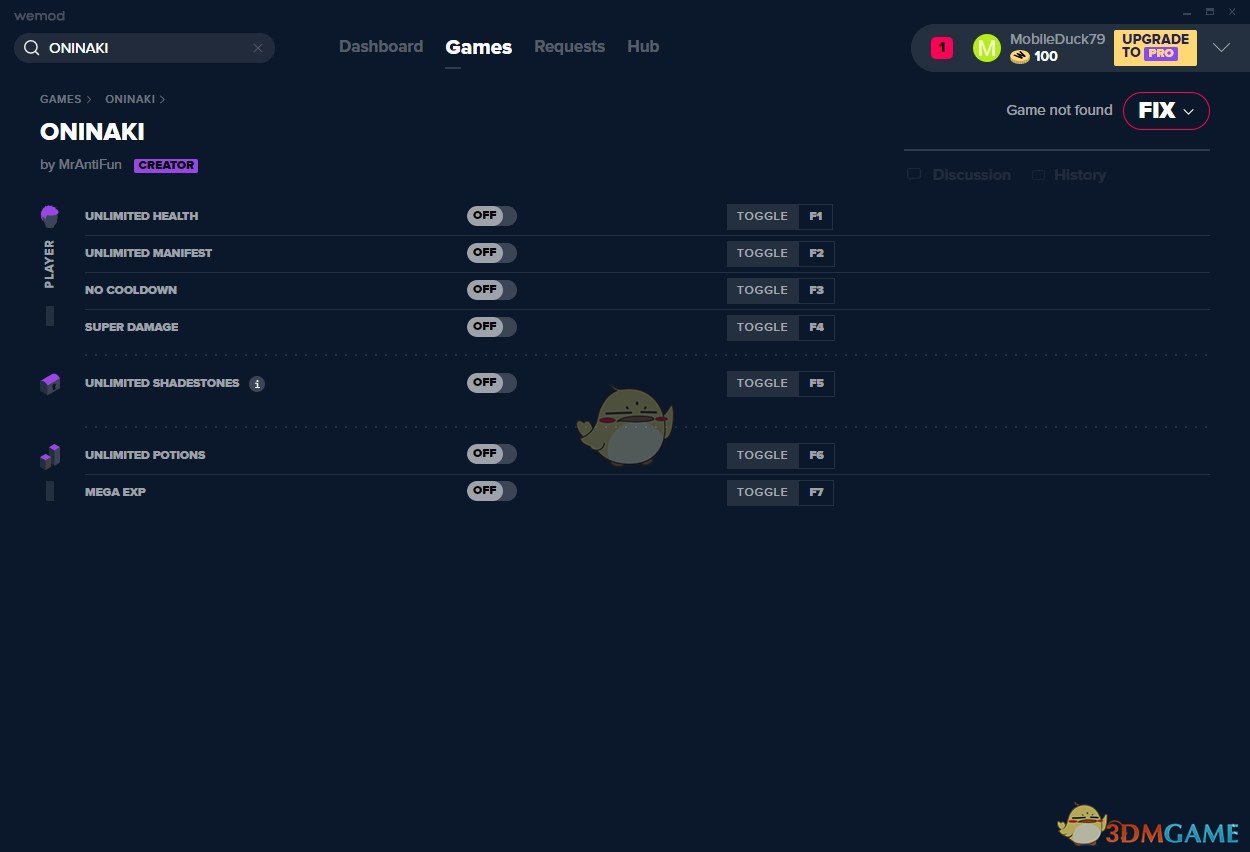Image resolution: width=1250 pixels, height=852 pixels.
Task: Turn on Unlimited Potions switch
Action: click(492, 454)
